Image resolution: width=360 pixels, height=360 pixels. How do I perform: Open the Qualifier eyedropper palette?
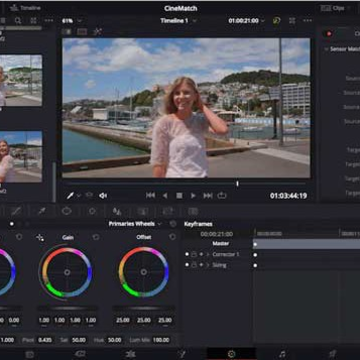click(42, 211)
